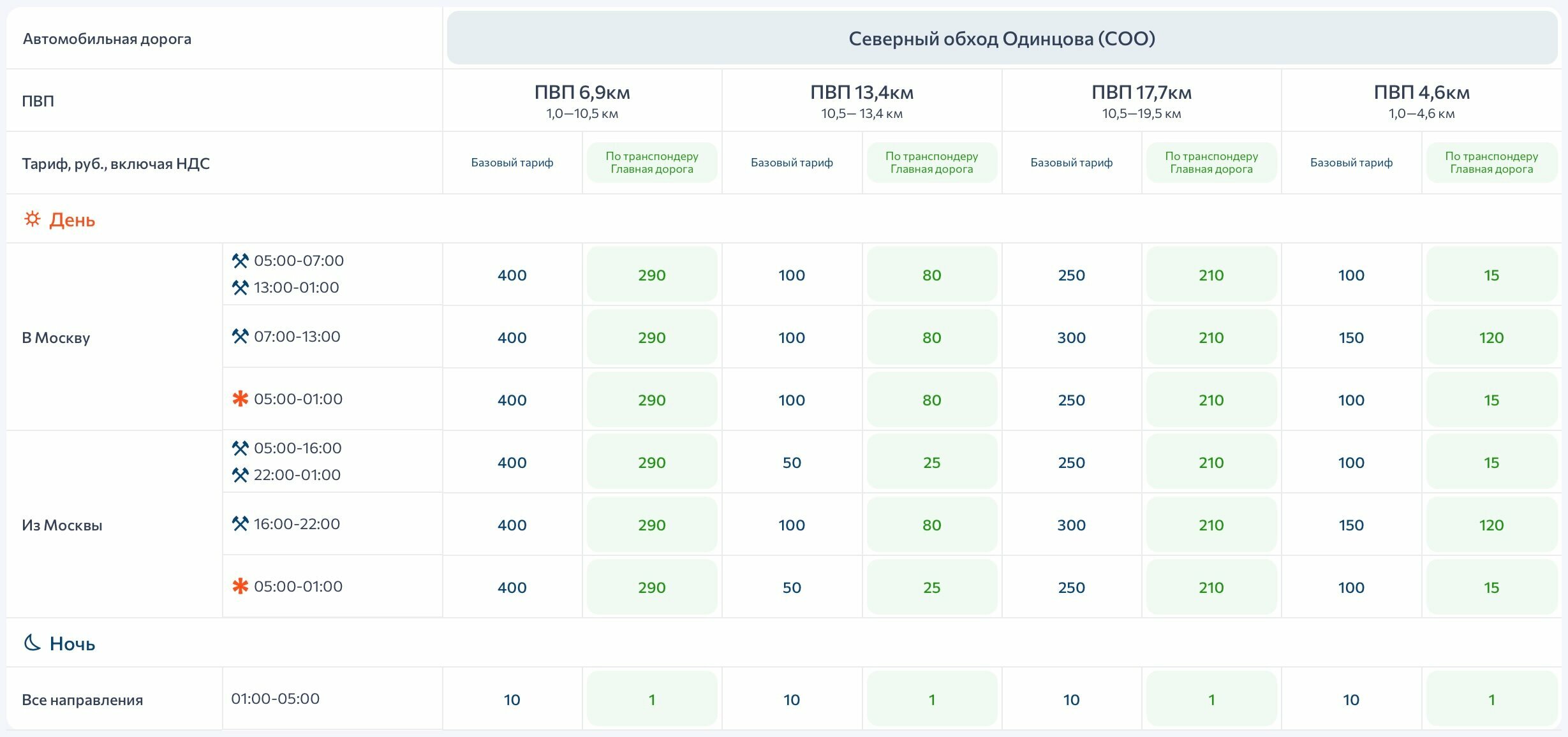Click hammers icon next to 07:00-13:00
The height and width of the screenshot is (737, 1568).
point(240,336)
